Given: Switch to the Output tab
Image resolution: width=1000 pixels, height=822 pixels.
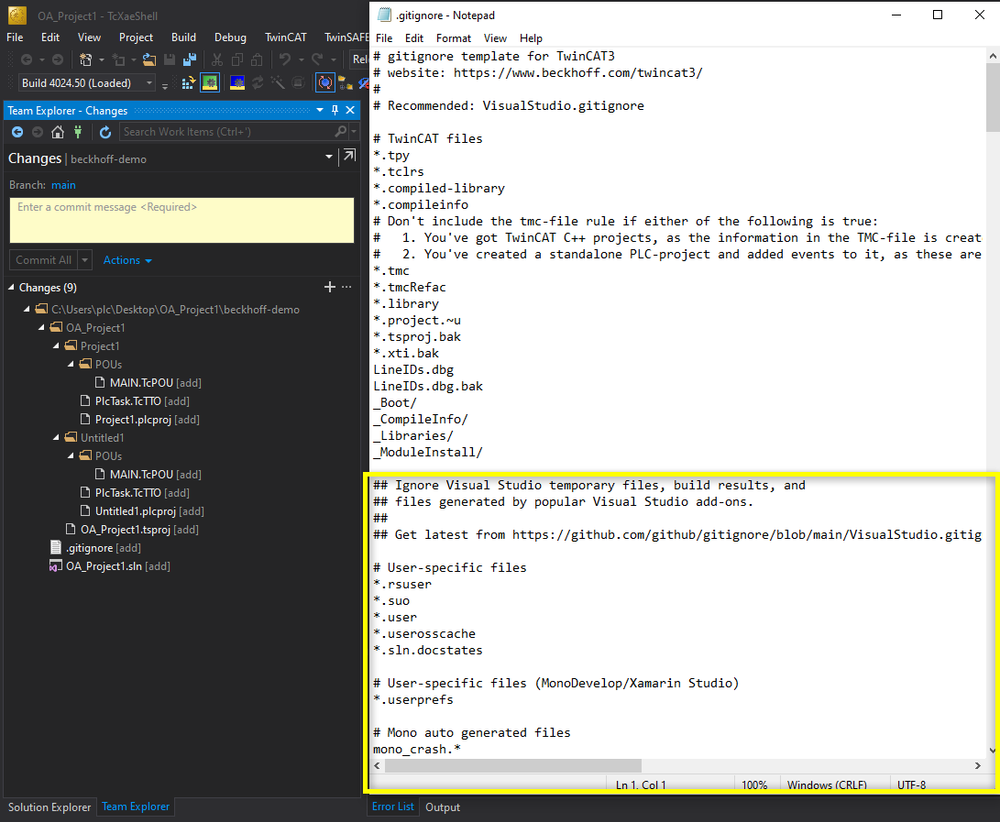Looking at the screenshot, I should pyautogui.click(x=443, y=807).
